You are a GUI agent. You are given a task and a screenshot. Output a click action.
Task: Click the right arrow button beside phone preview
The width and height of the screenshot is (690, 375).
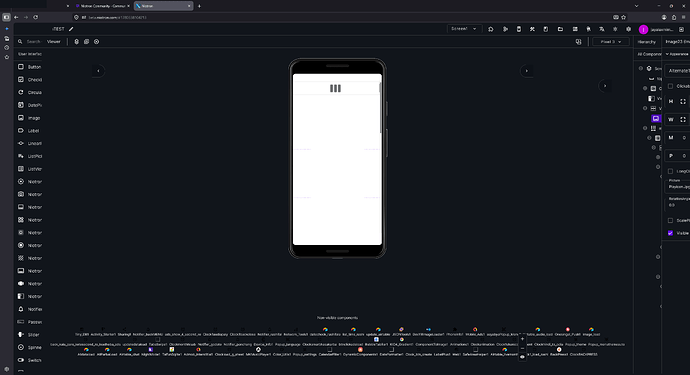click(x=526, y=71)
